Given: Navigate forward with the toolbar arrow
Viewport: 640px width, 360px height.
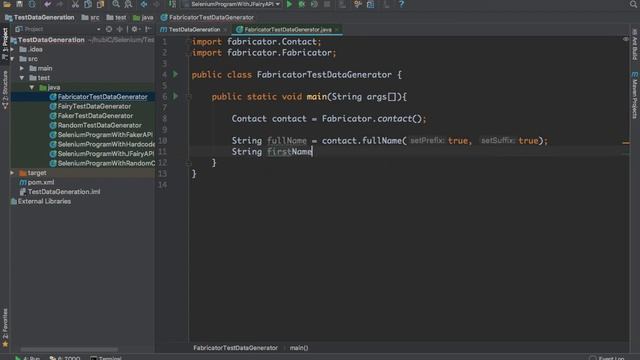Looking at the screenshot, I should tap(156, 4).
